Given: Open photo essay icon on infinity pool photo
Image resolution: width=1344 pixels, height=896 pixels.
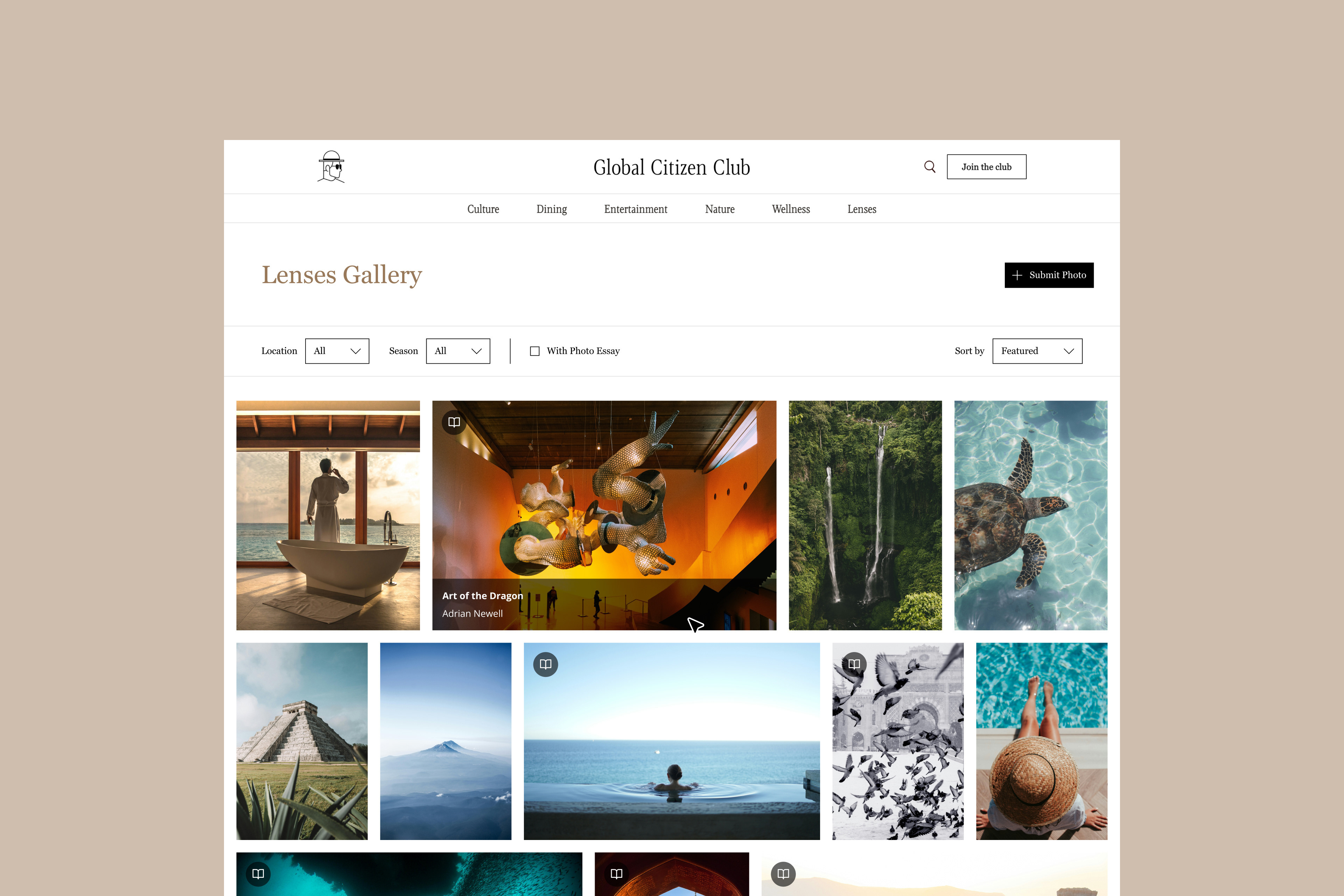Looking at the screenshot, I should (546, 664).
